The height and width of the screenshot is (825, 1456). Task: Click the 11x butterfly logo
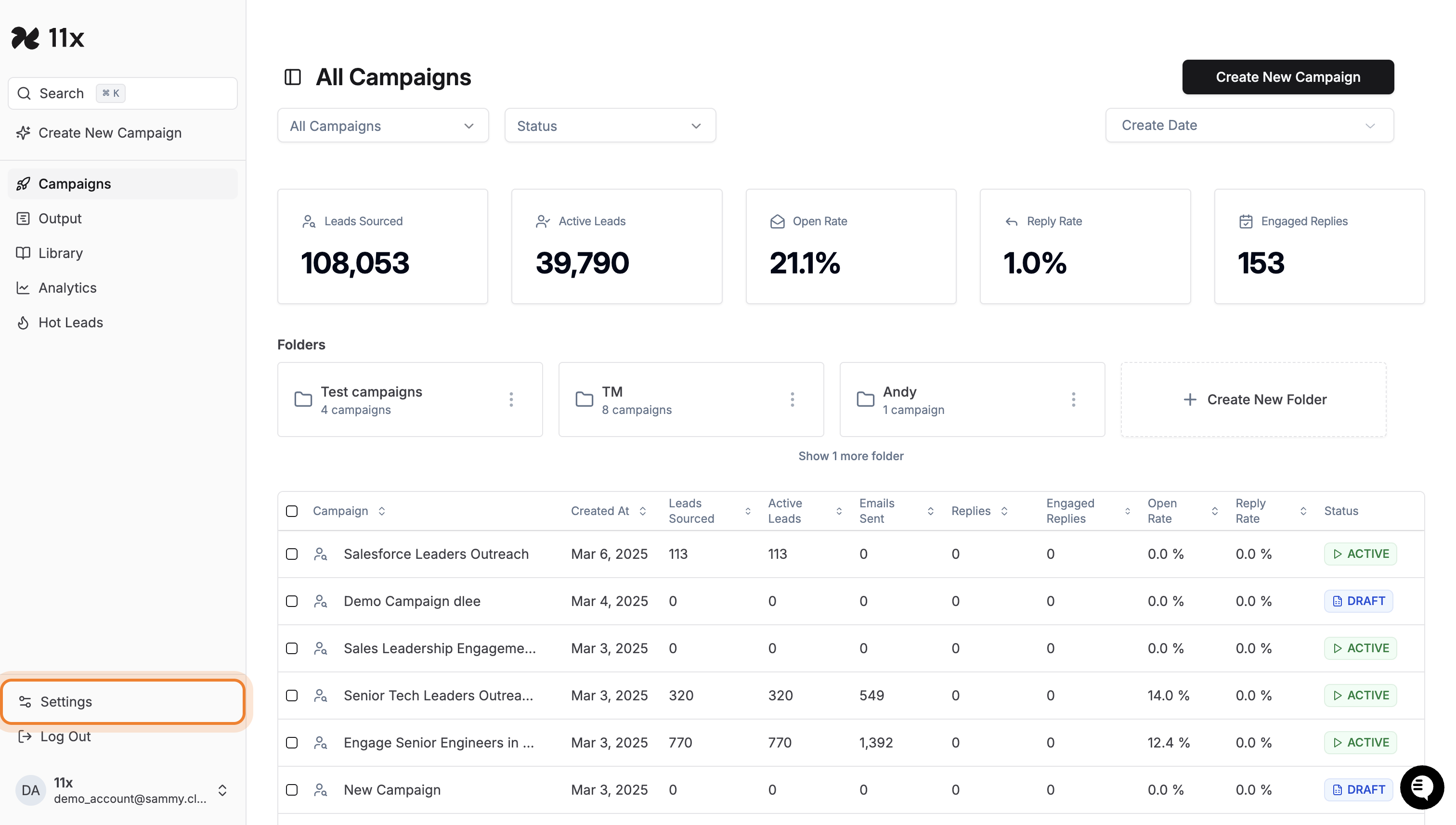coord(25,38)
